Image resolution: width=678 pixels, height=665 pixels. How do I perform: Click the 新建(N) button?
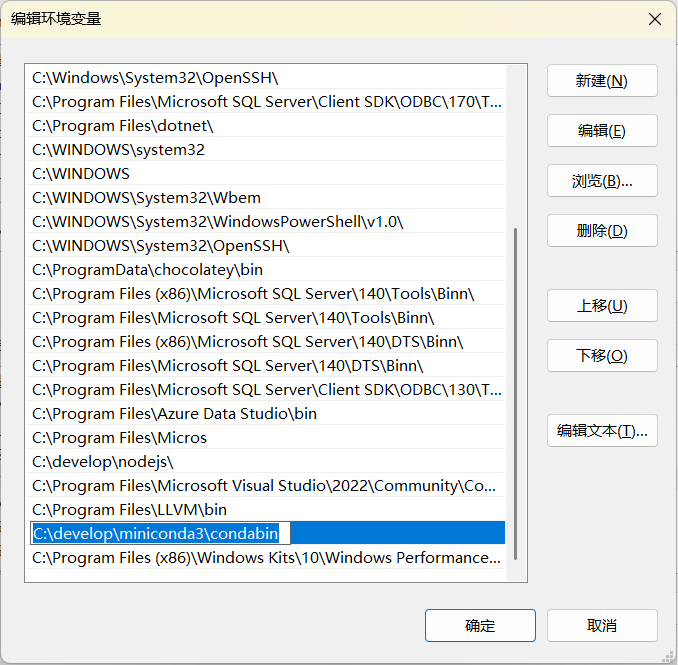pos(602,81)
